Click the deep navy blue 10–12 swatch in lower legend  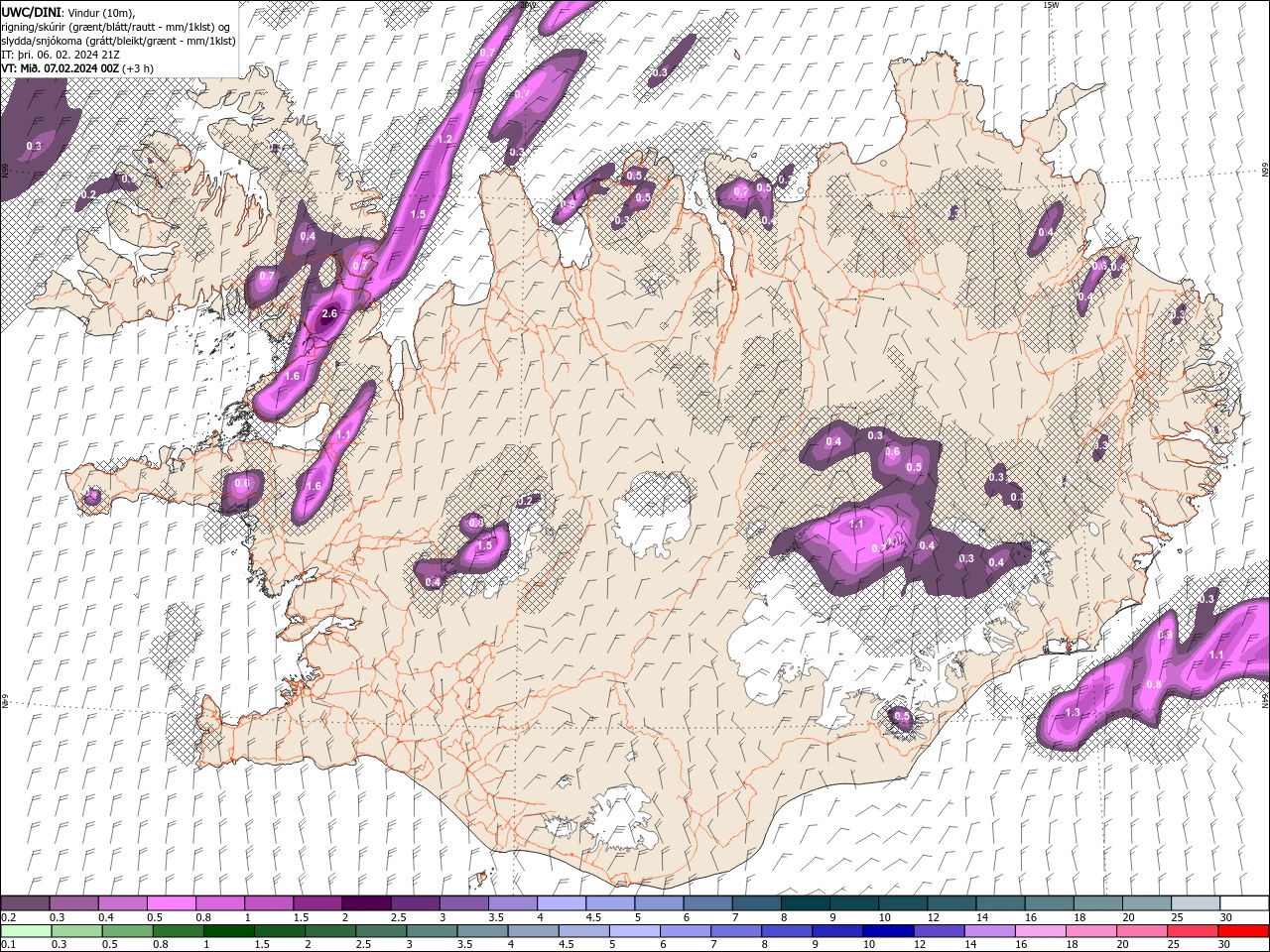point(888,931)
